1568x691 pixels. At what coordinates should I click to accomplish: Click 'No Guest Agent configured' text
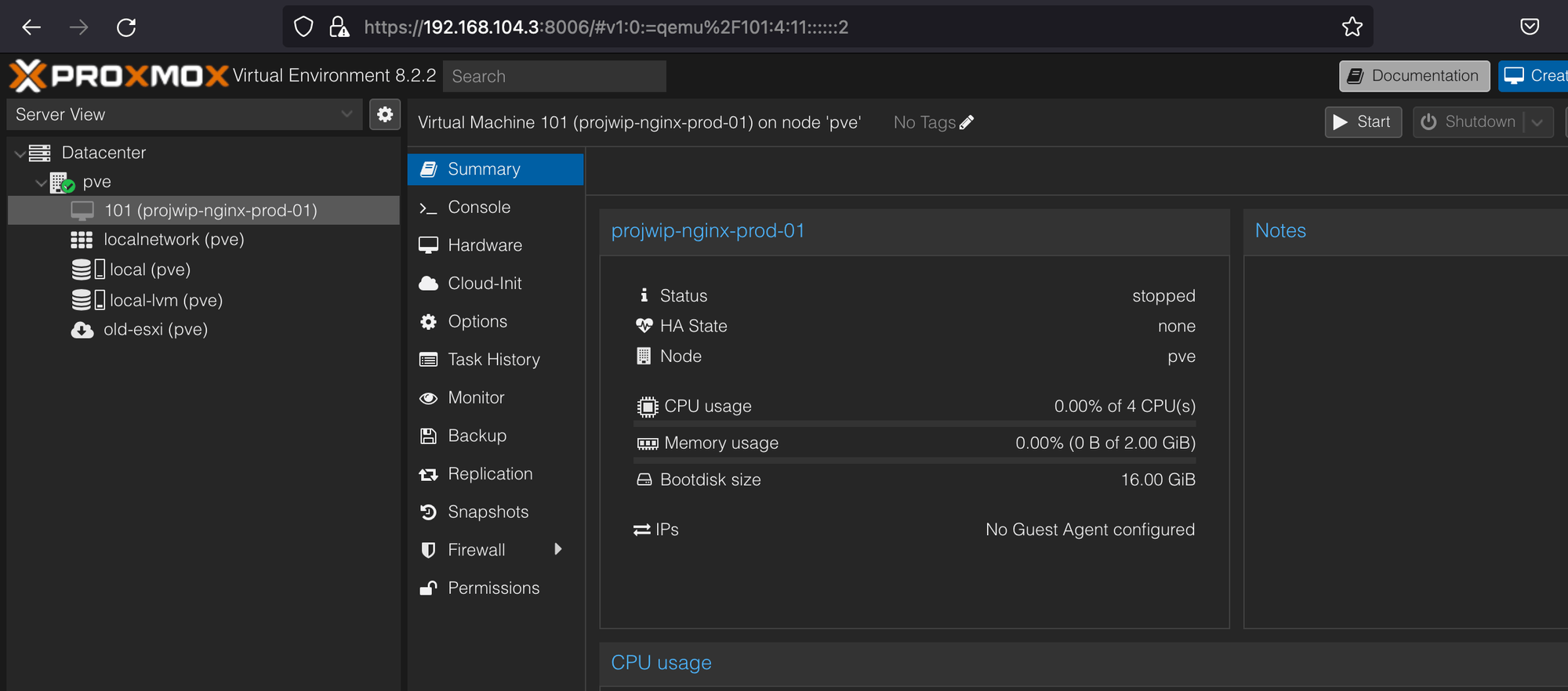click(x=1090, y=530)
